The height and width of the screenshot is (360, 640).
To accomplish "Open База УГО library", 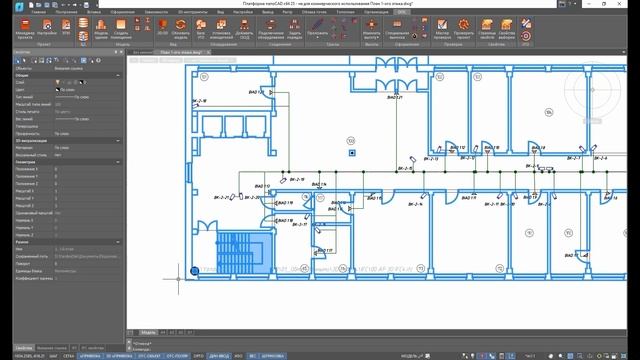I will (x=201, y=29).
